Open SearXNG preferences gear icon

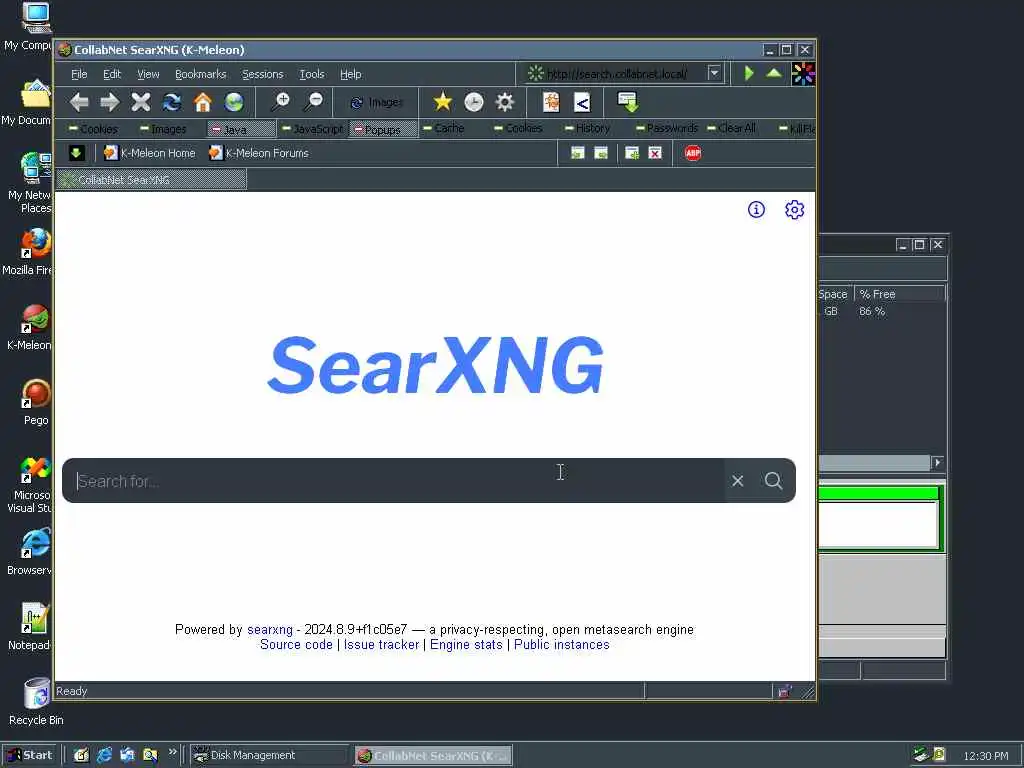pos(795,209)
